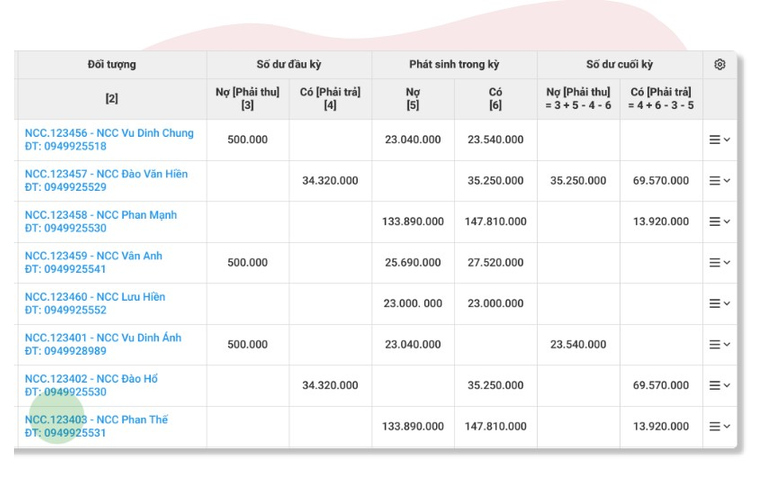The height and width of the screenshot is (478, 765).
Task: Open row menu for NCC Lưu Hiền
Action: (x=720, y=303)
